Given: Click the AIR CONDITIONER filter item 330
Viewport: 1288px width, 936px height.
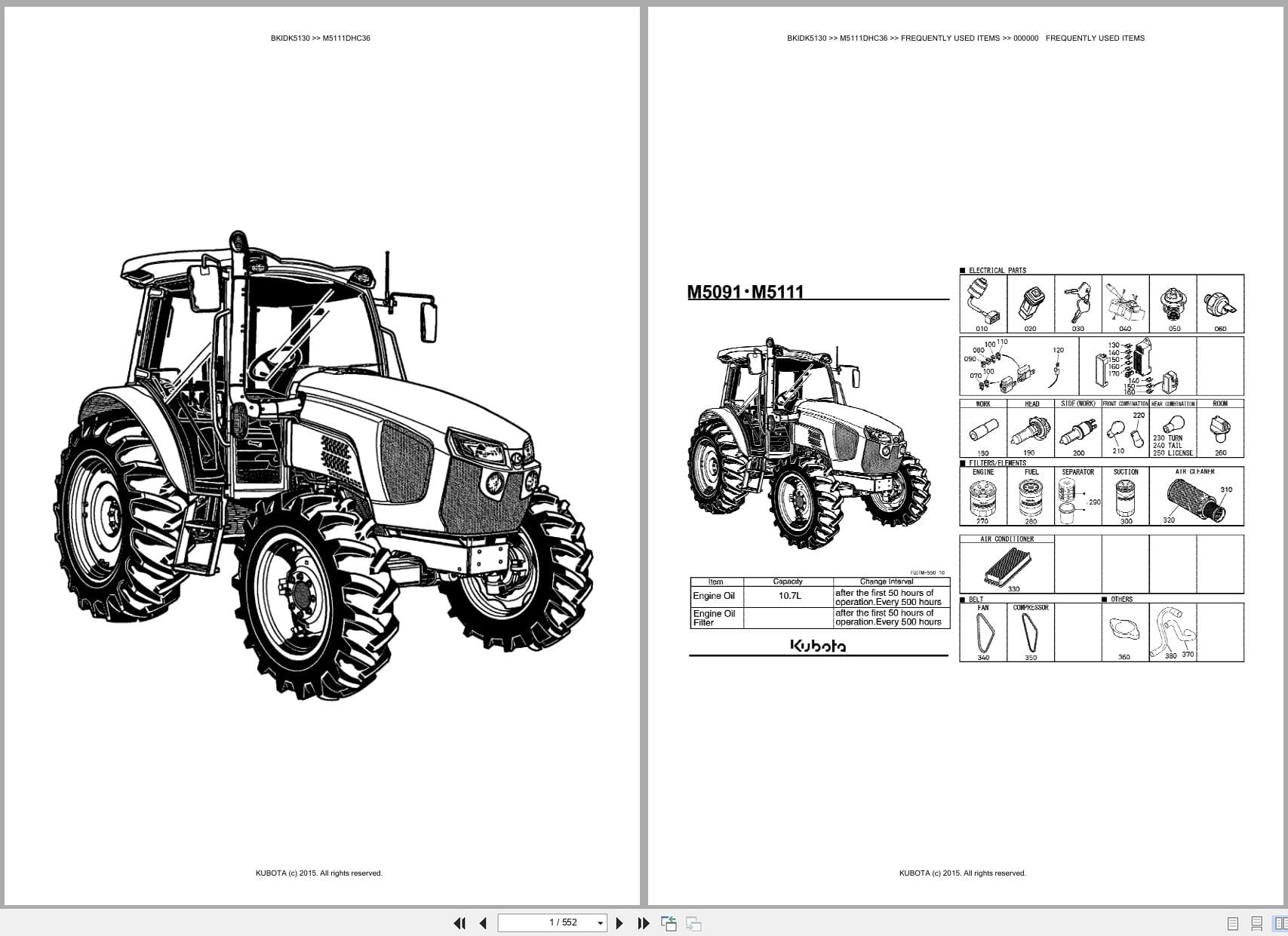Looking at the screenshot, I should [1007, 567].
